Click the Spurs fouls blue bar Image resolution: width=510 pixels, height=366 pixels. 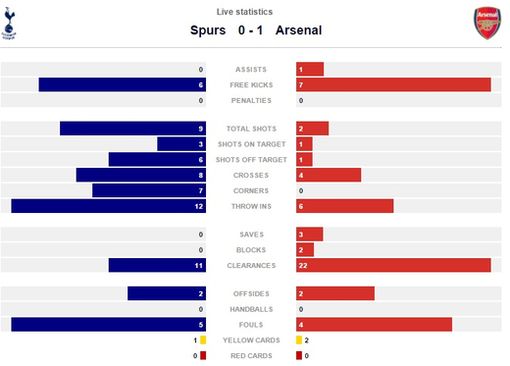[x=109, y=325]
